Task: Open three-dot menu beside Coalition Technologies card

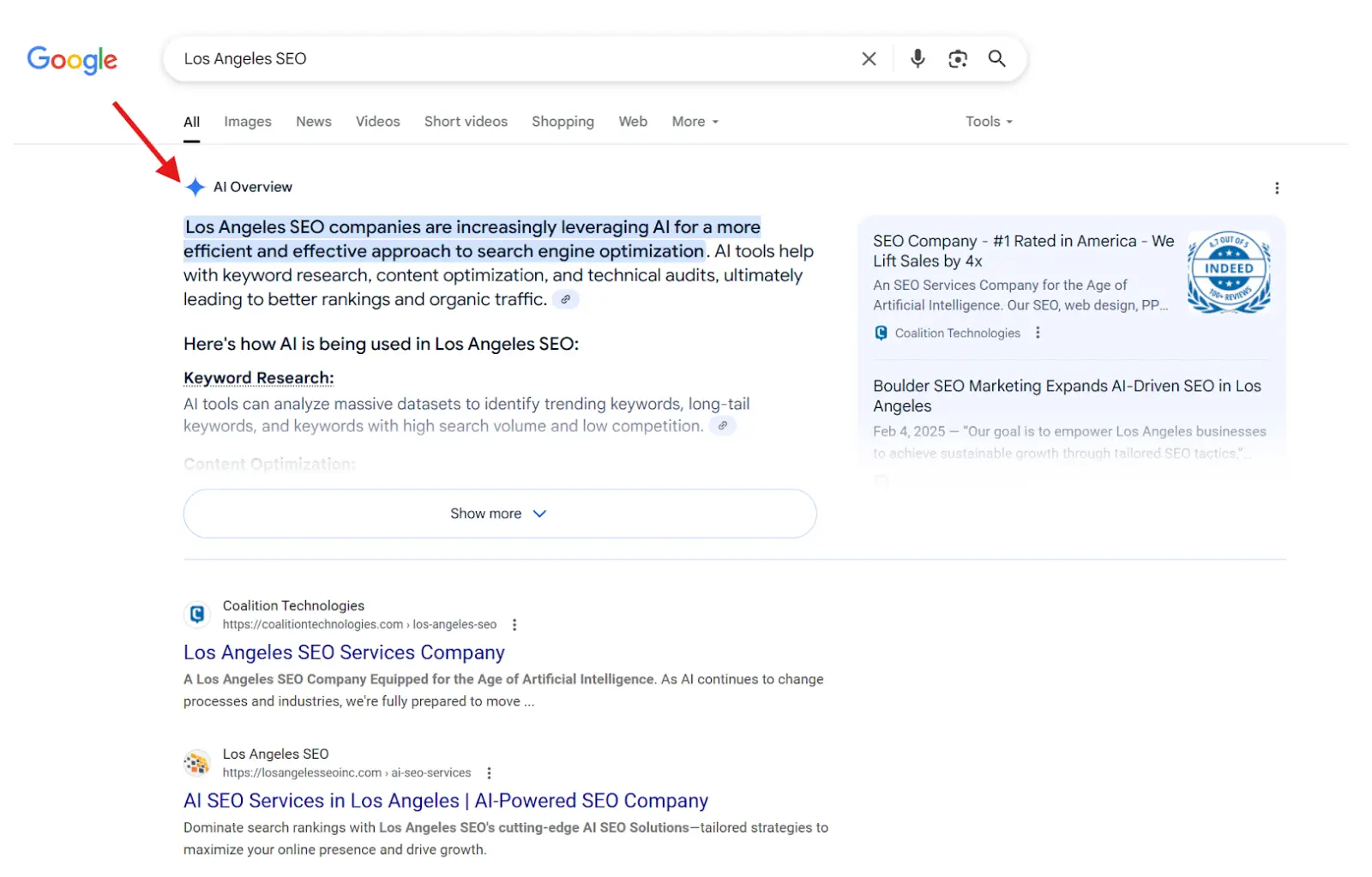Action: tap(1038, 333)
